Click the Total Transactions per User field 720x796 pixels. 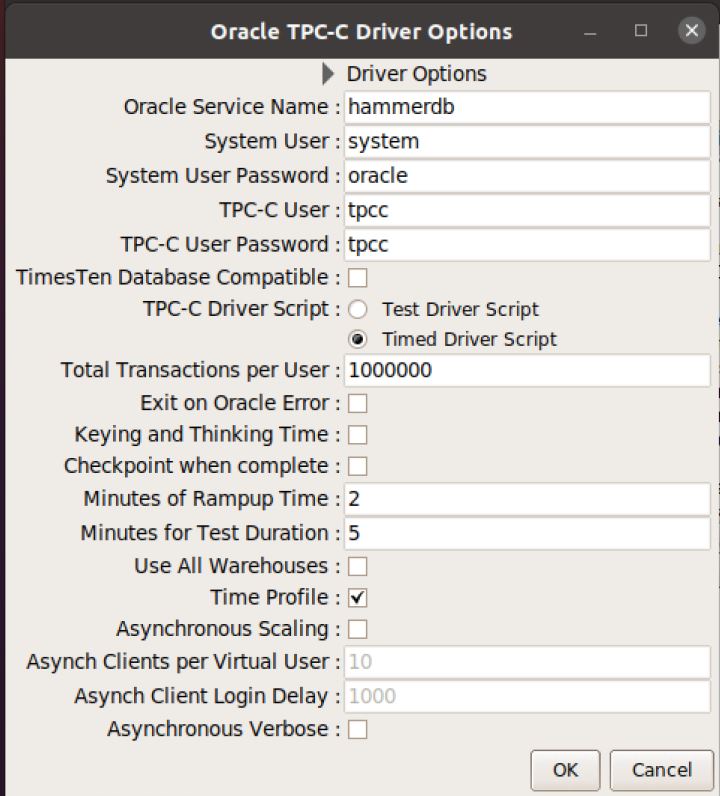[x=526, y=370]
